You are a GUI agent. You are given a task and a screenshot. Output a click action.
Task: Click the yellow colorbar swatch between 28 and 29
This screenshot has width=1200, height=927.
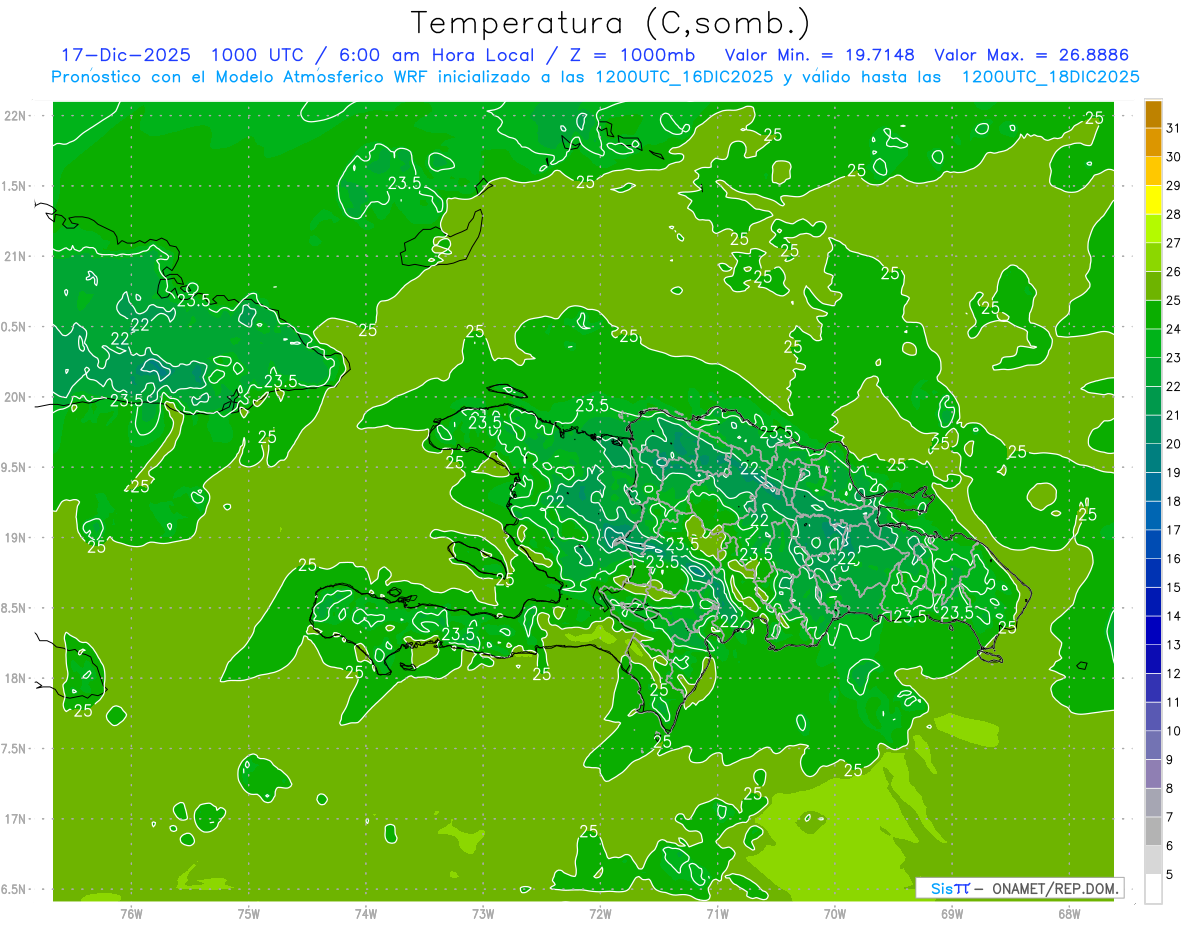tap(1153, 200)
